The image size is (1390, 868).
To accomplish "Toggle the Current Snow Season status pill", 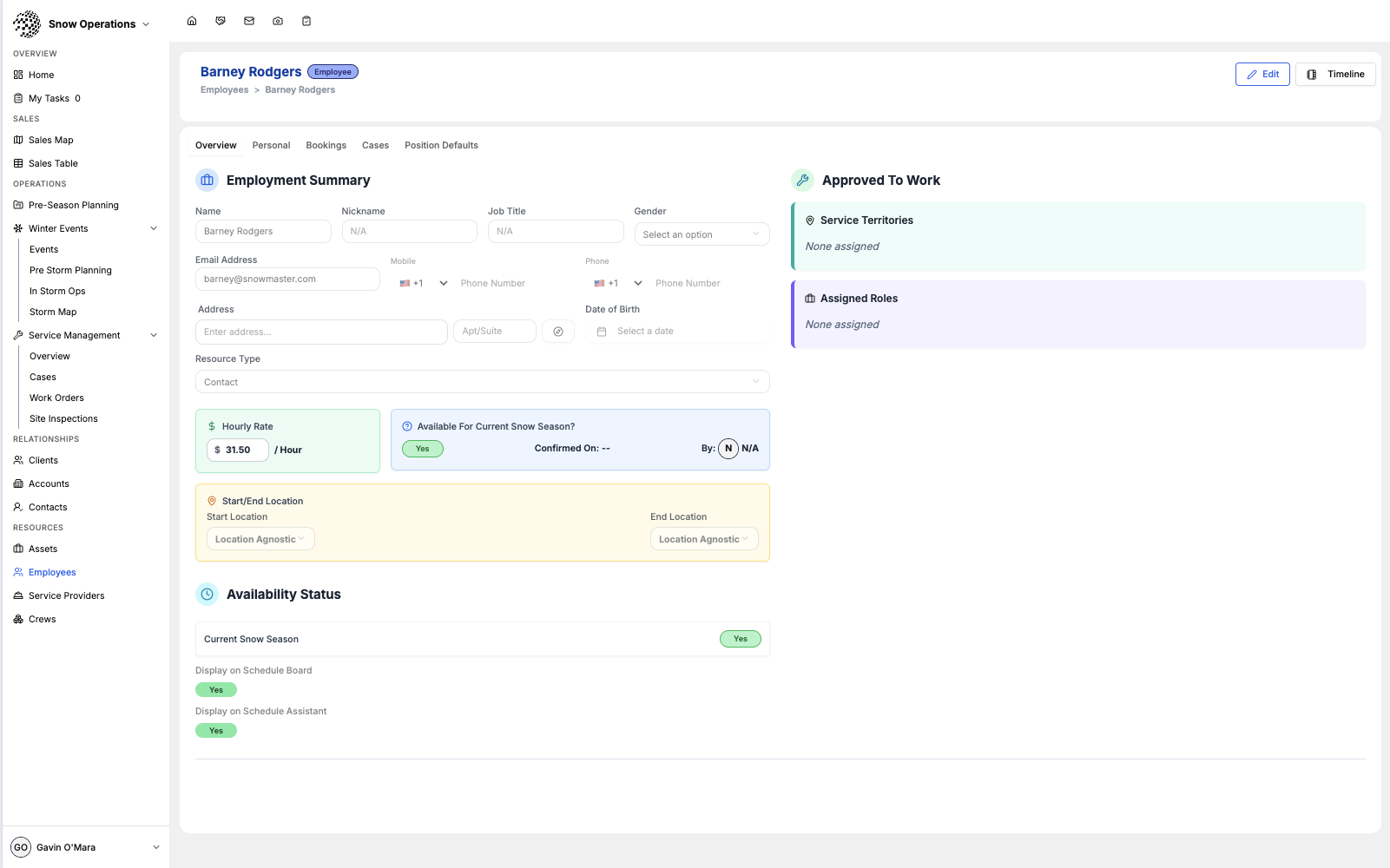I will (741, 639).
